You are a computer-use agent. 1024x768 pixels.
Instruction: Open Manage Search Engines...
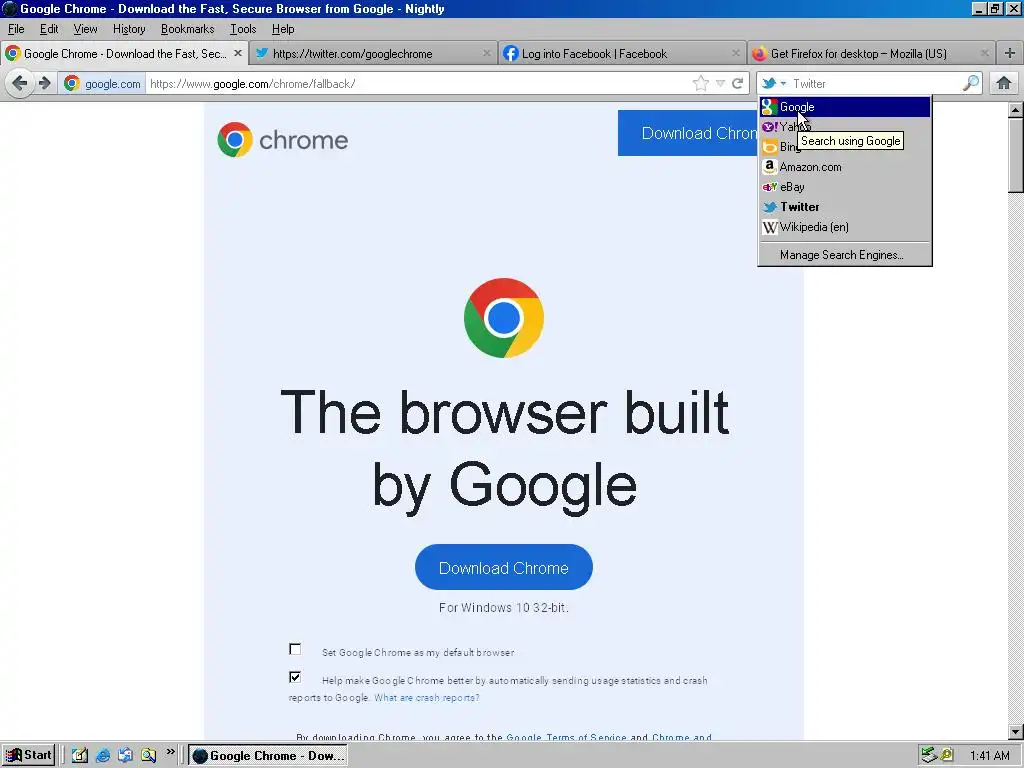click(x=845, y=255)
